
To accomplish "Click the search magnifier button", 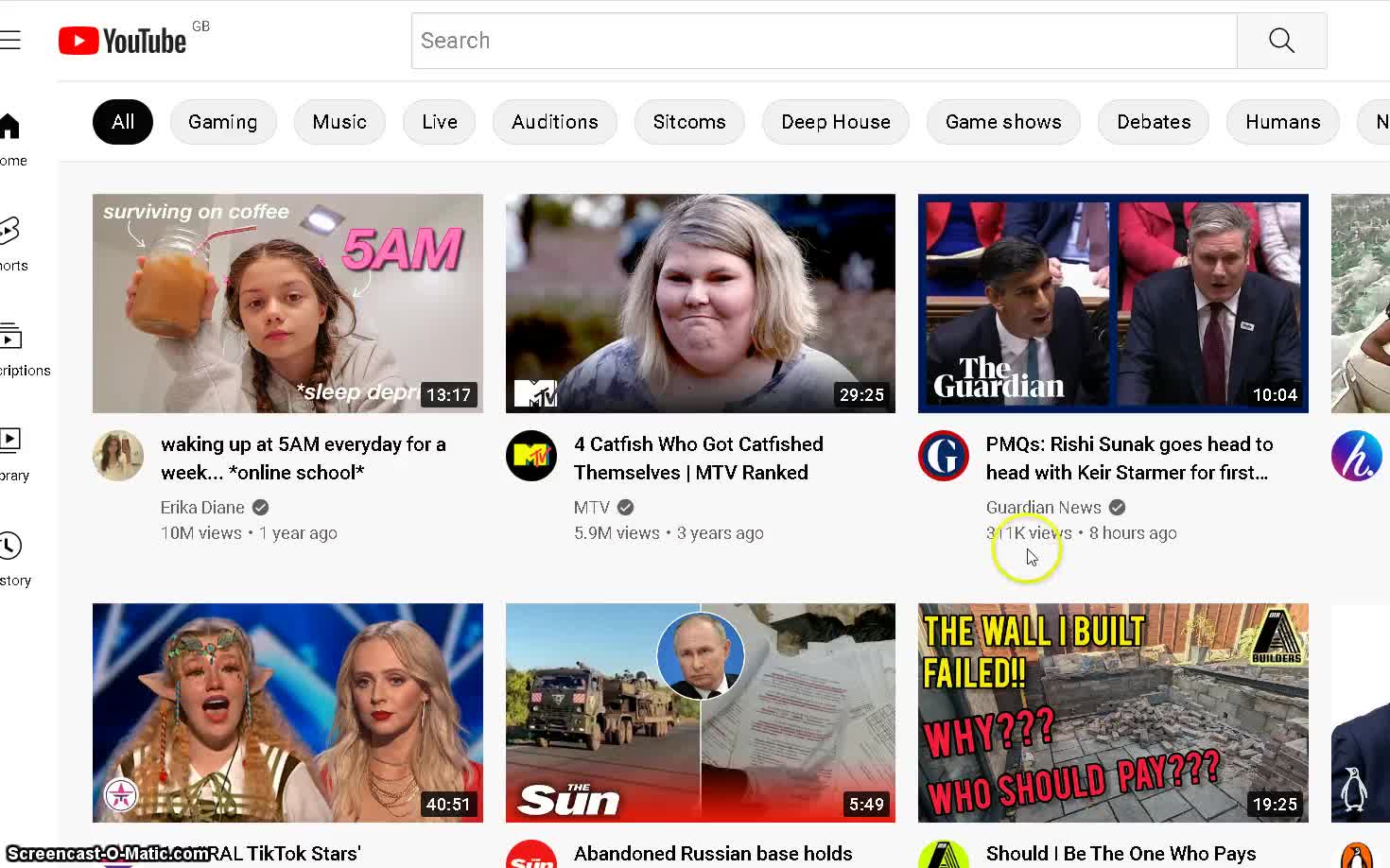I will pyautogui.click(x=1281, y=41).
